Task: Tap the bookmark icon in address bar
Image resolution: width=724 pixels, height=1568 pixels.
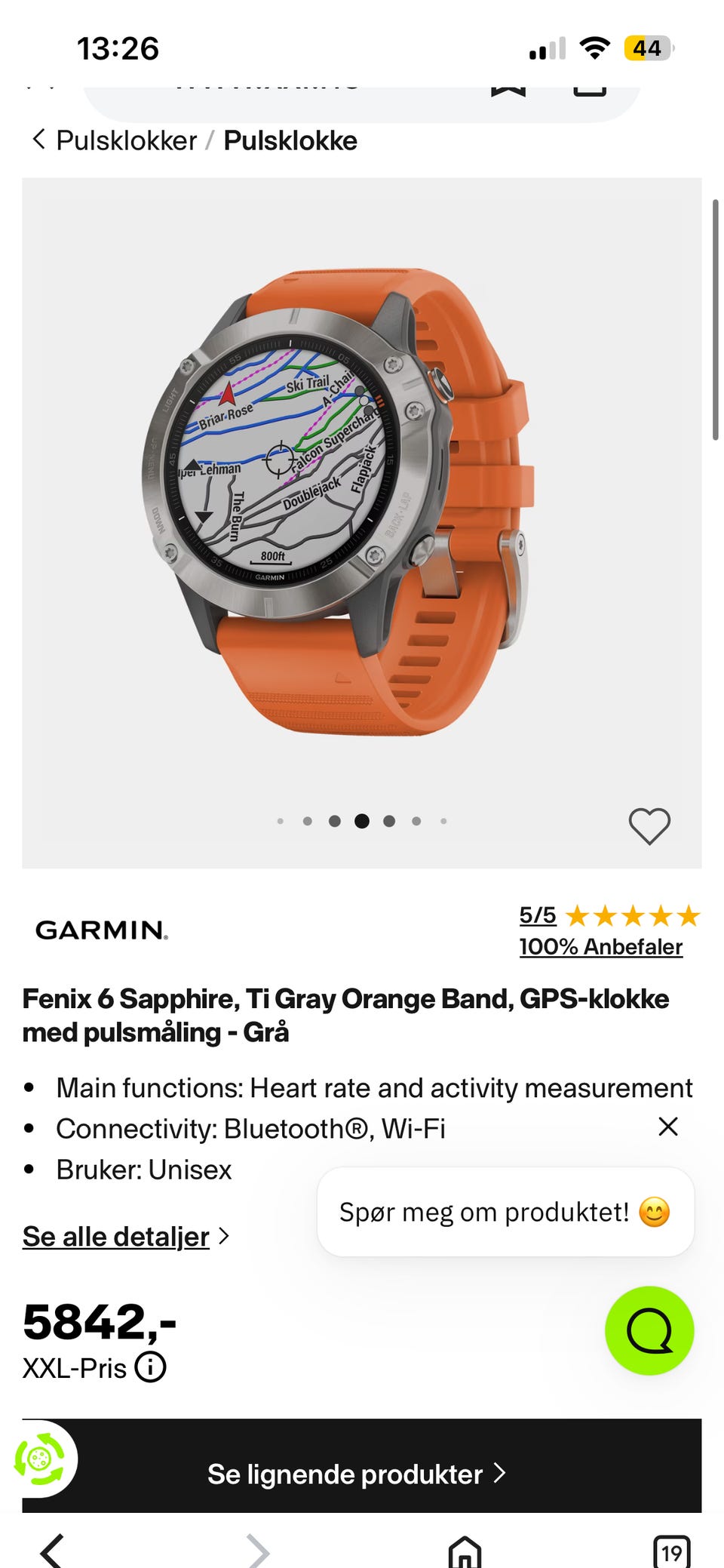Action: point(508,88)
